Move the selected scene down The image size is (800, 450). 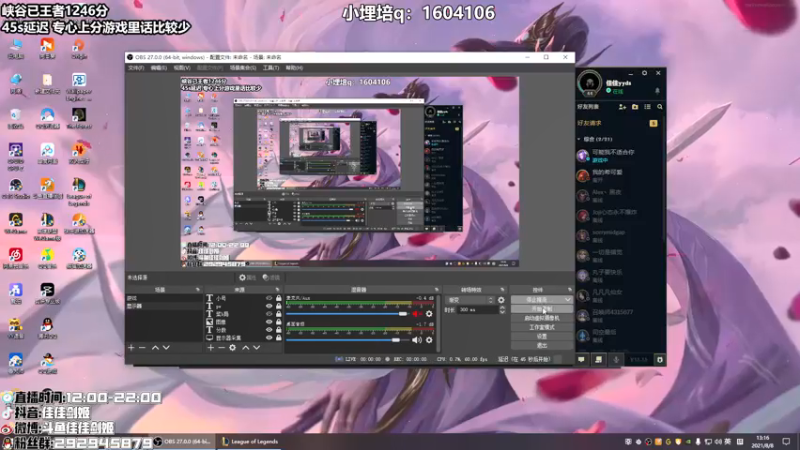(166, 347)
